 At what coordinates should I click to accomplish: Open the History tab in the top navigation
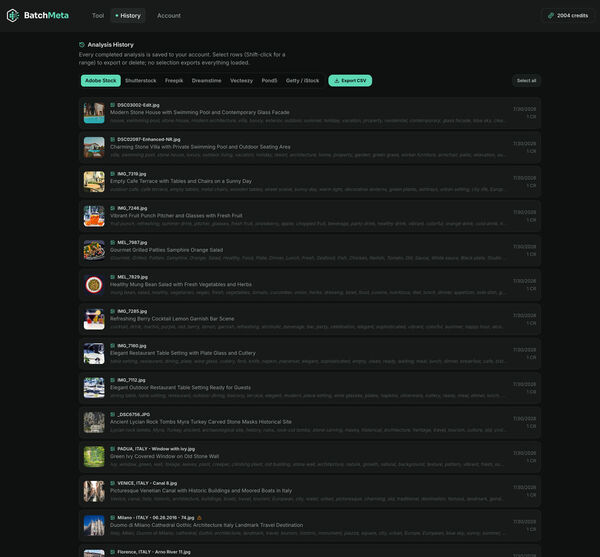point(128,16)
